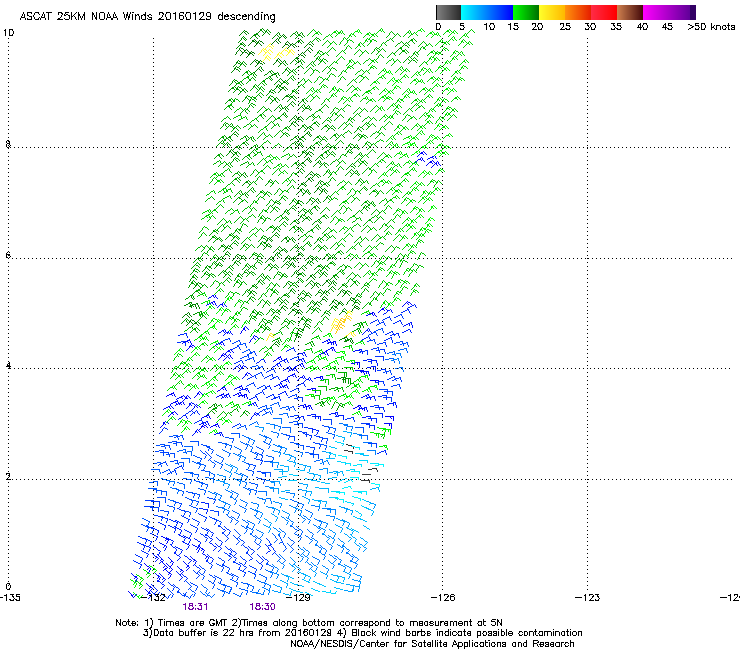Click the gray 0-5 knots color segment
The width and height of the screenshot is (740, 650).
[448, 12]
